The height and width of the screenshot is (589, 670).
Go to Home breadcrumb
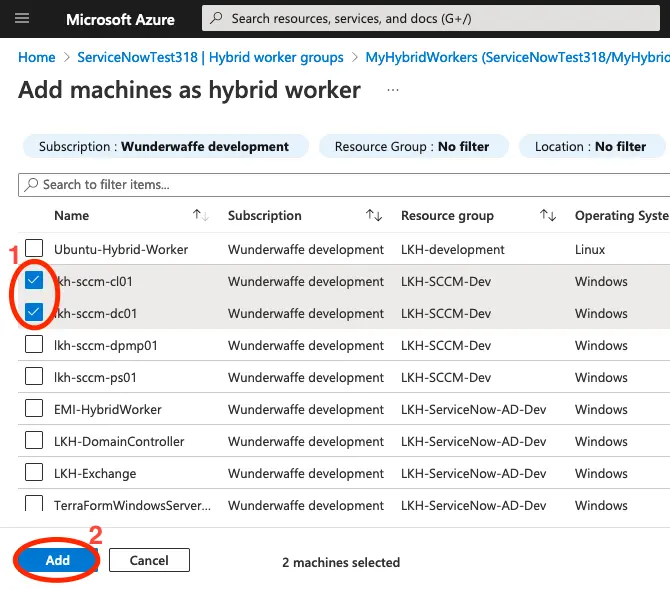[37, 57]
